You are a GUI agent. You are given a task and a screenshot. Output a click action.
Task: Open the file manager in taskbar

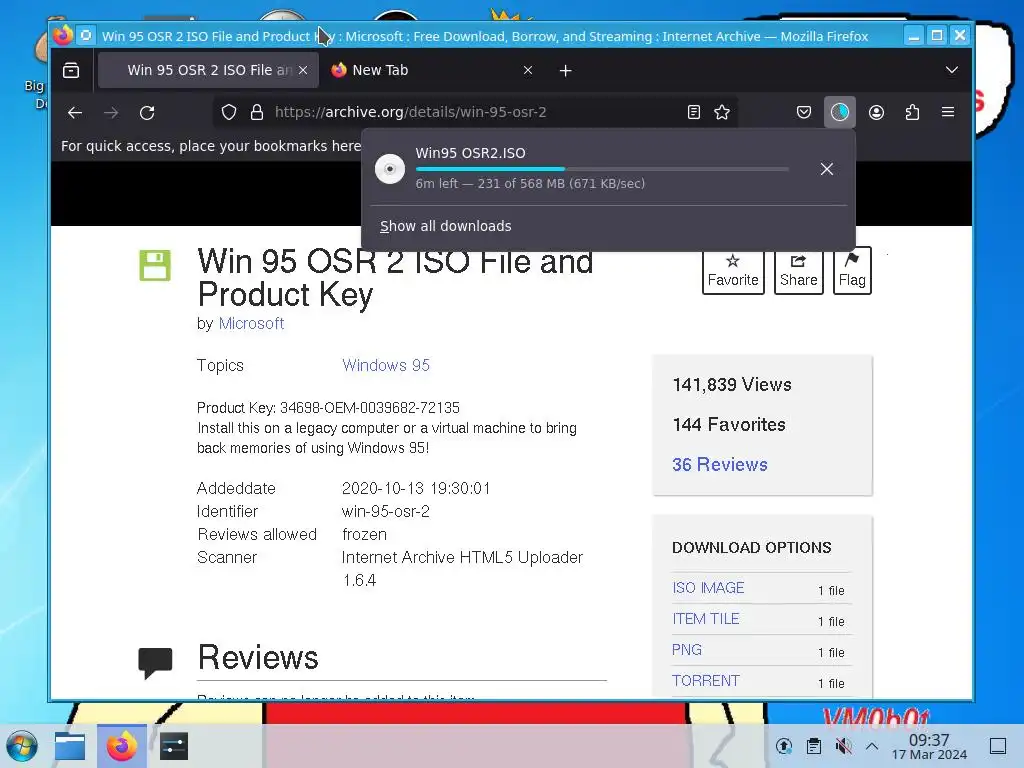point(70,746)
